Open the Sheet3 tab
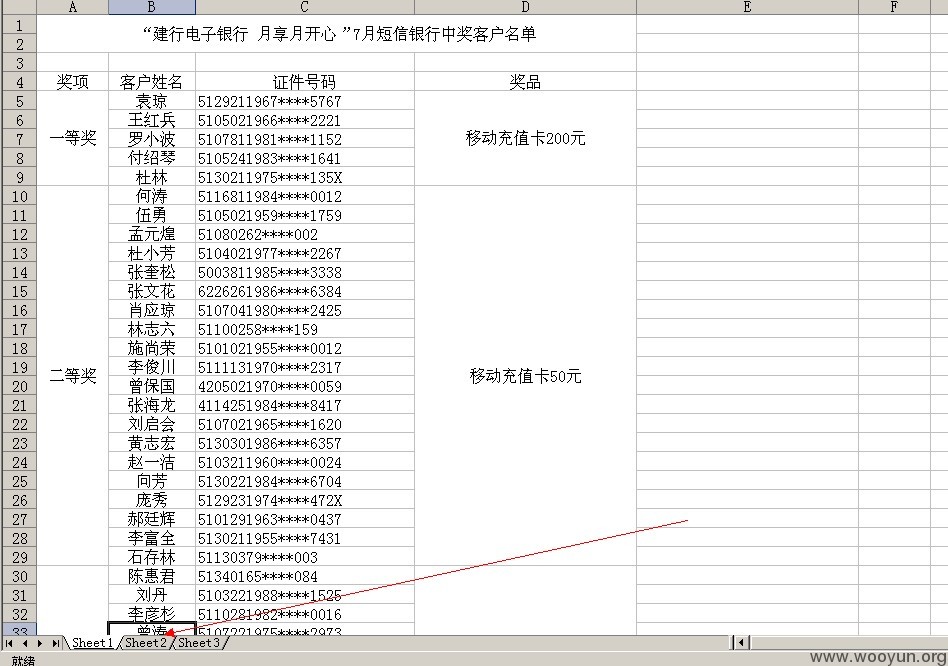 [198, 642]
